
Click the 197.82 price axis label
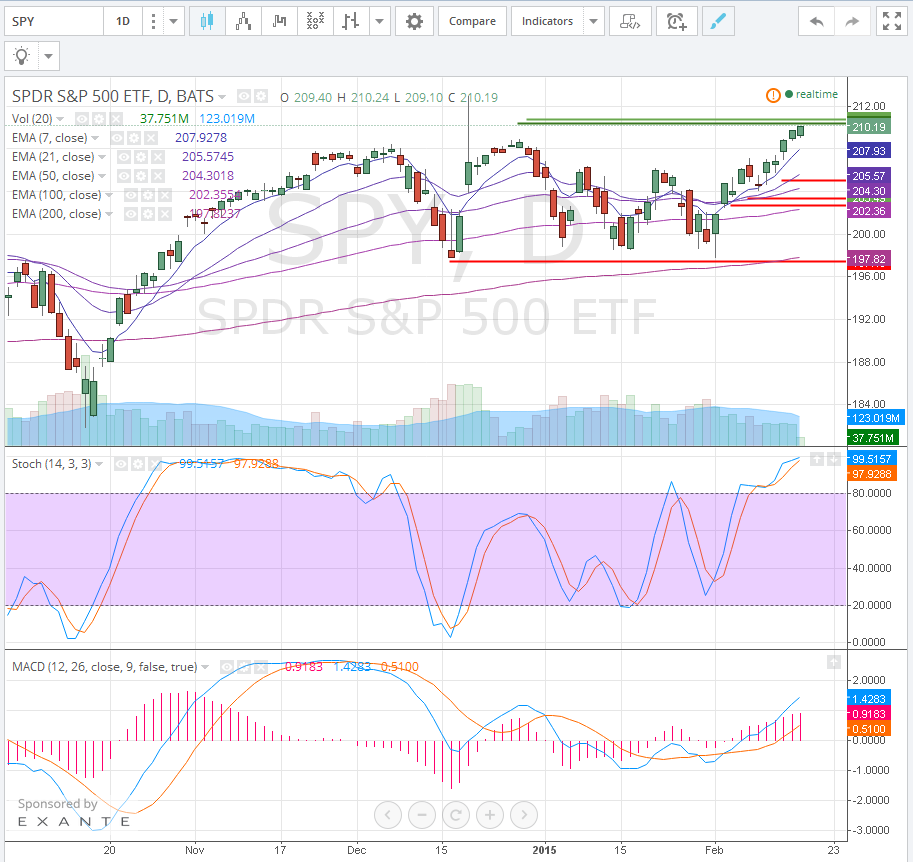[x=869, y=259]
